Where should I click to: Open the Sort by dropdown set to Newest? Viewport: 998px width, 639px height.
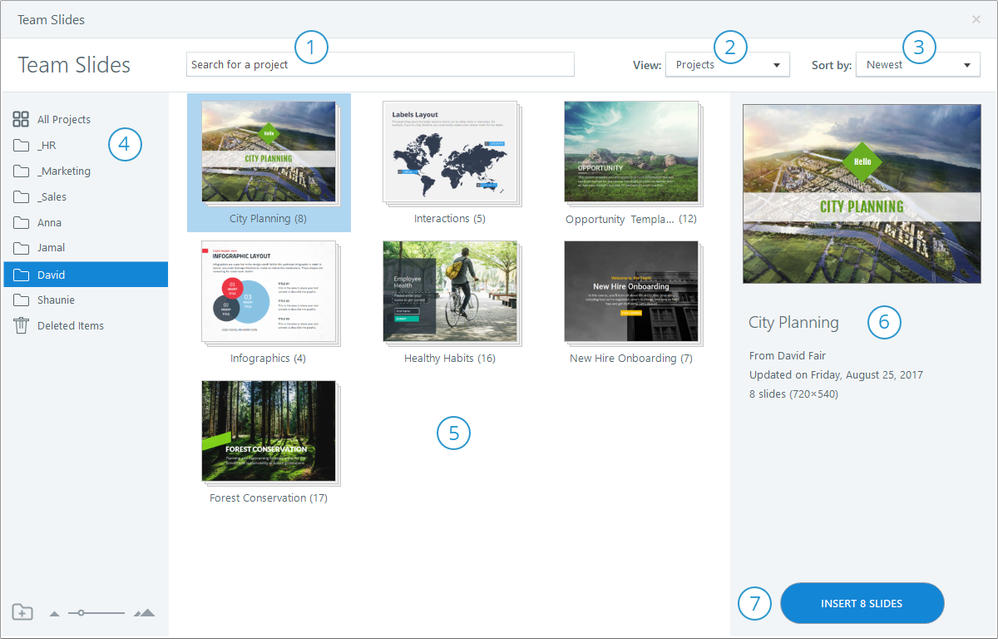pyautogui.click(x=918, y=65)
